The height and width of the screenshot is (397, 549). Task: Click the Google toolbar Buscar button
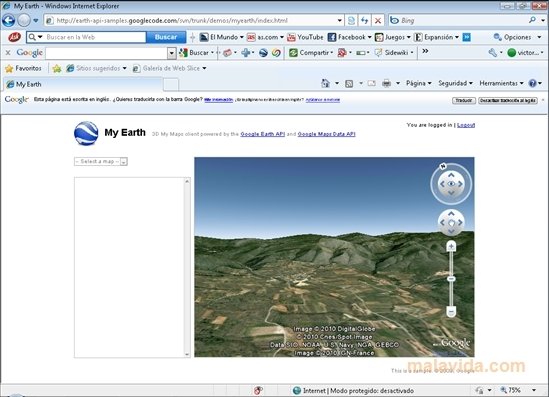[x=196, y=53]
